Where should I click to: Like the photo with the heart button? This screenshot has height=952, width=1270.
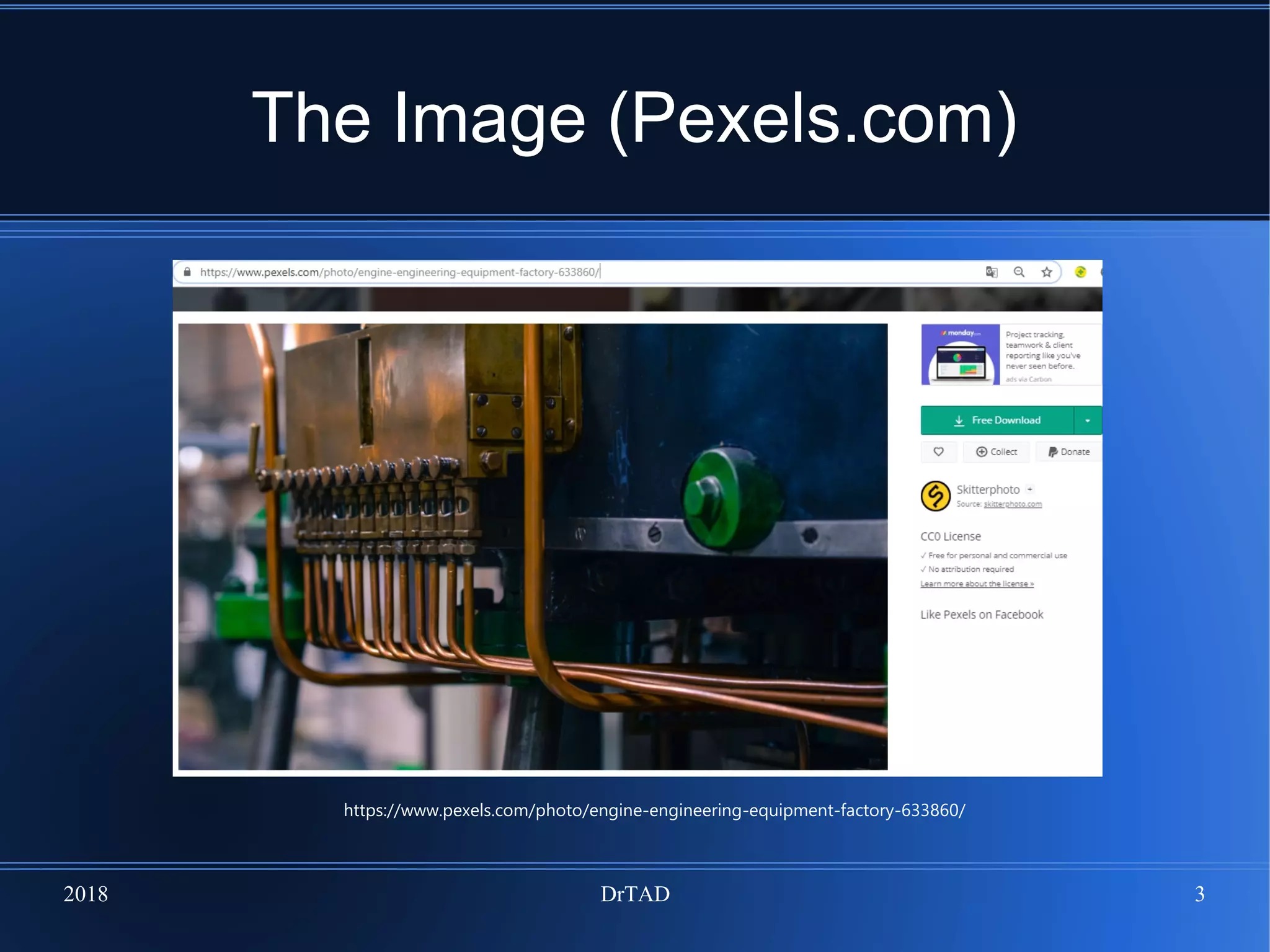(938, 452)
